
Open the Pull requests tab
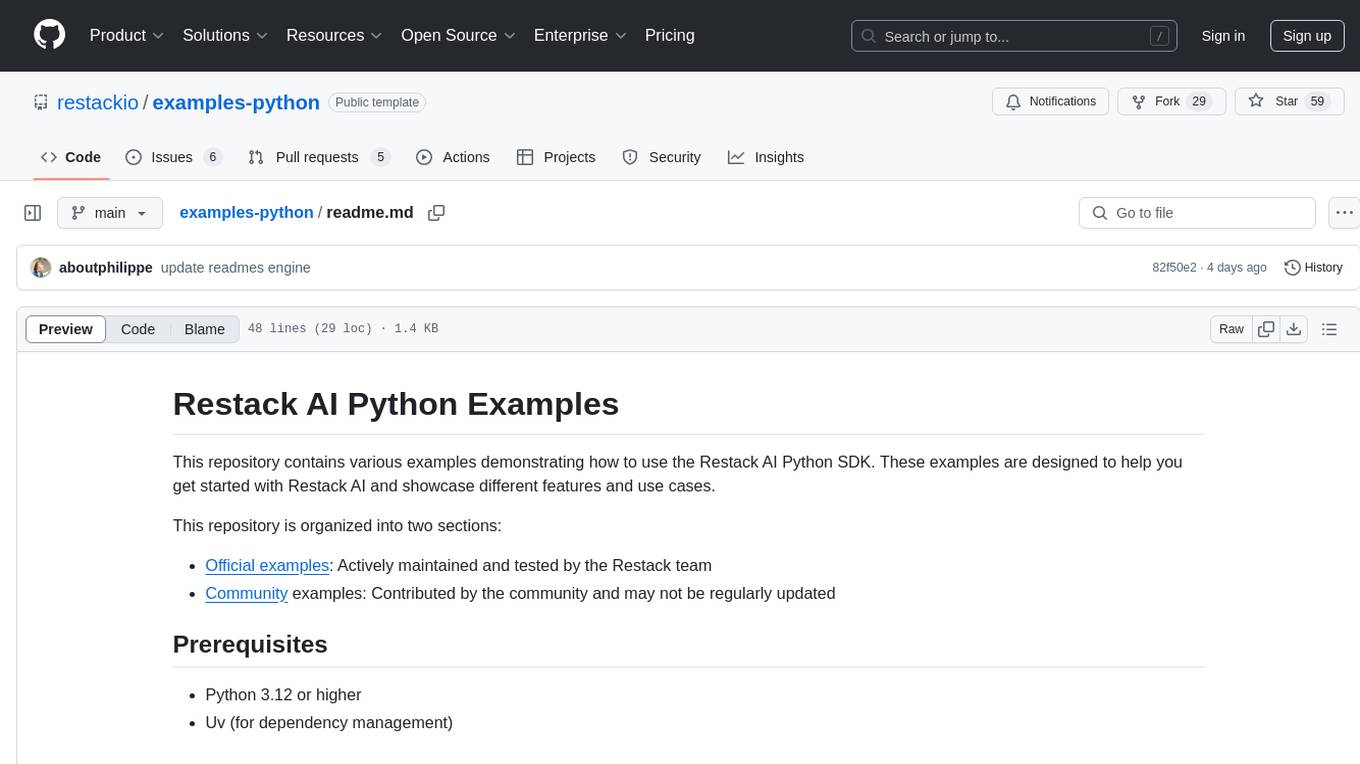[x=318, y=157]
